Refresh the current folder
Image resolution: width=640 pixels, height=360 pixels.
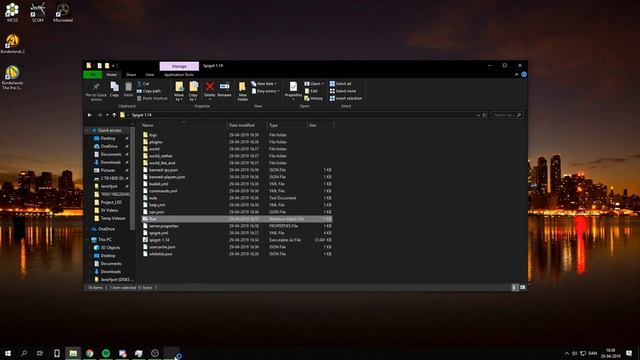click(x=484, y=115)
